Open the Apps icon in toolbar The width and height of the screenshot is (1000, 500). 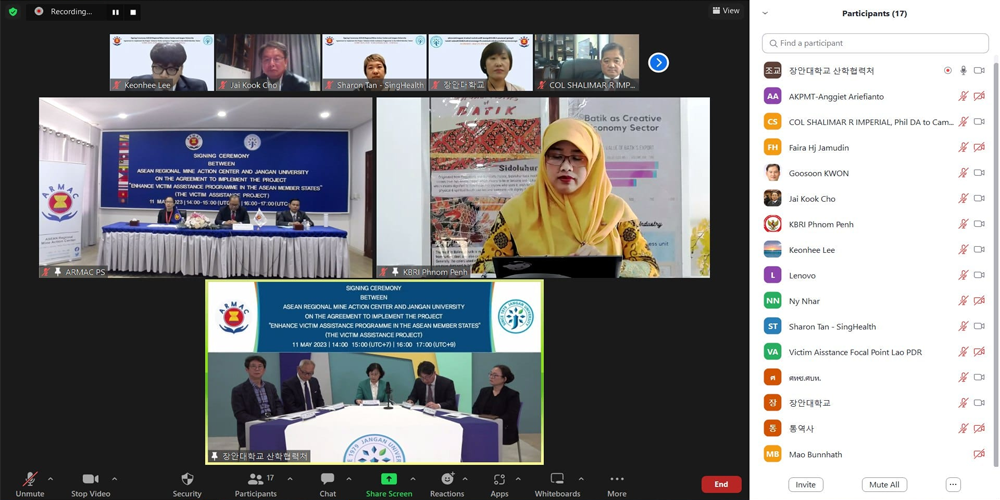499,480
